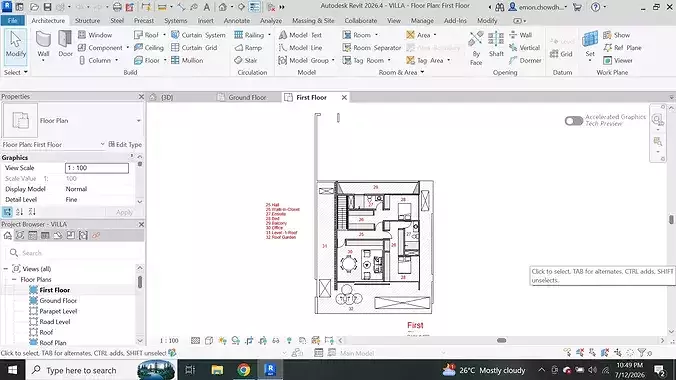
Task: Open the Model Group dropdown arrow
Action: (333, 60)
